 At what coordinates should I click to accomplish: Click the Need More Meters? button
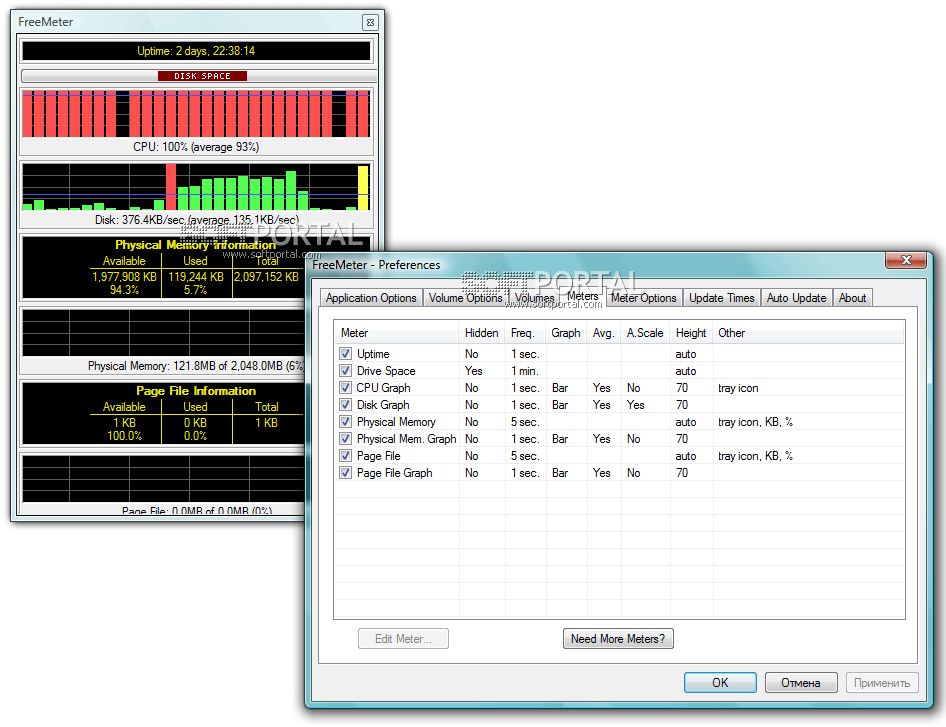618,639
